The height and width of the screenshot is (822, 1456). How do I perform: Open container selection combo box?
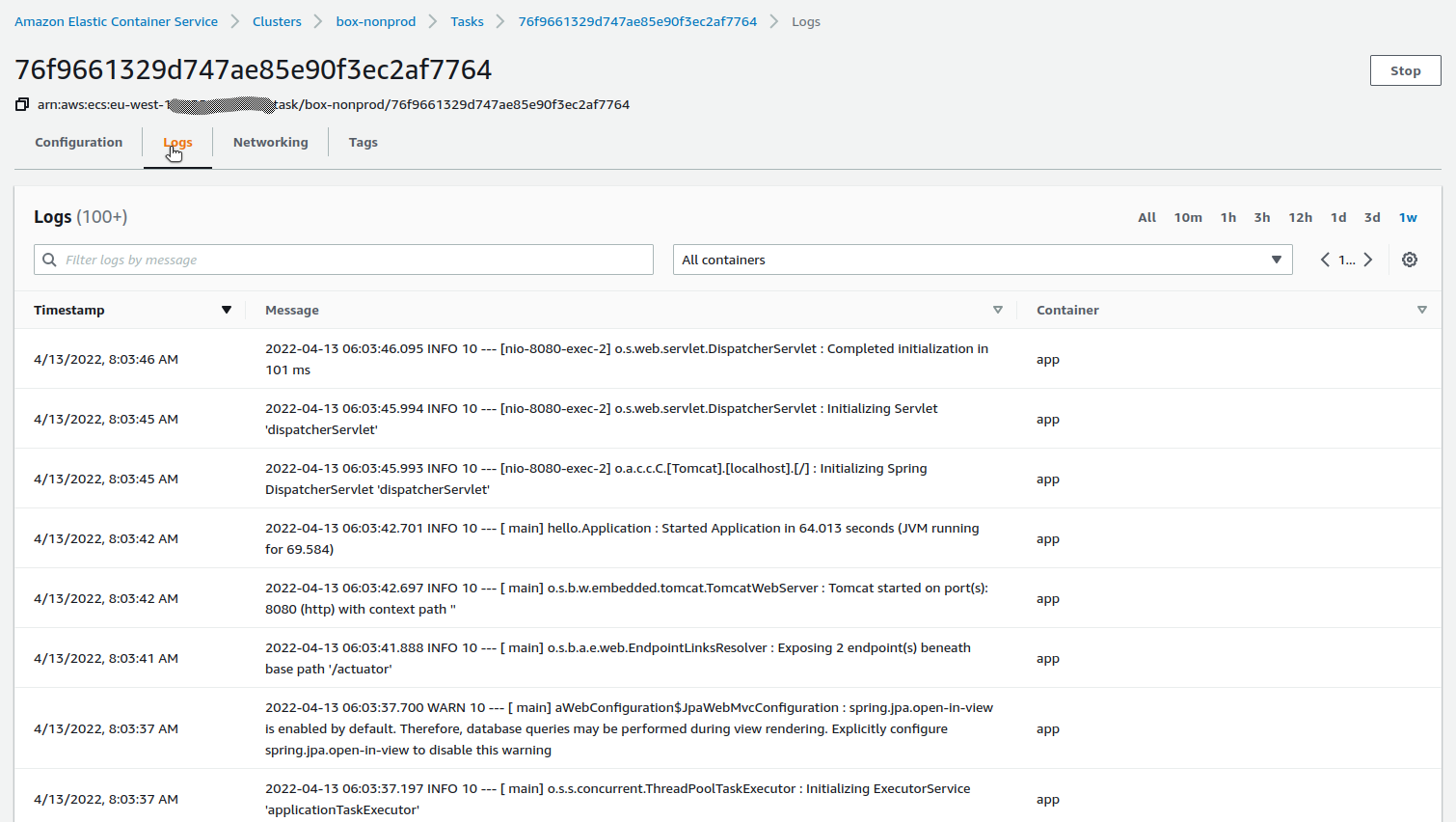coord(982,259)
